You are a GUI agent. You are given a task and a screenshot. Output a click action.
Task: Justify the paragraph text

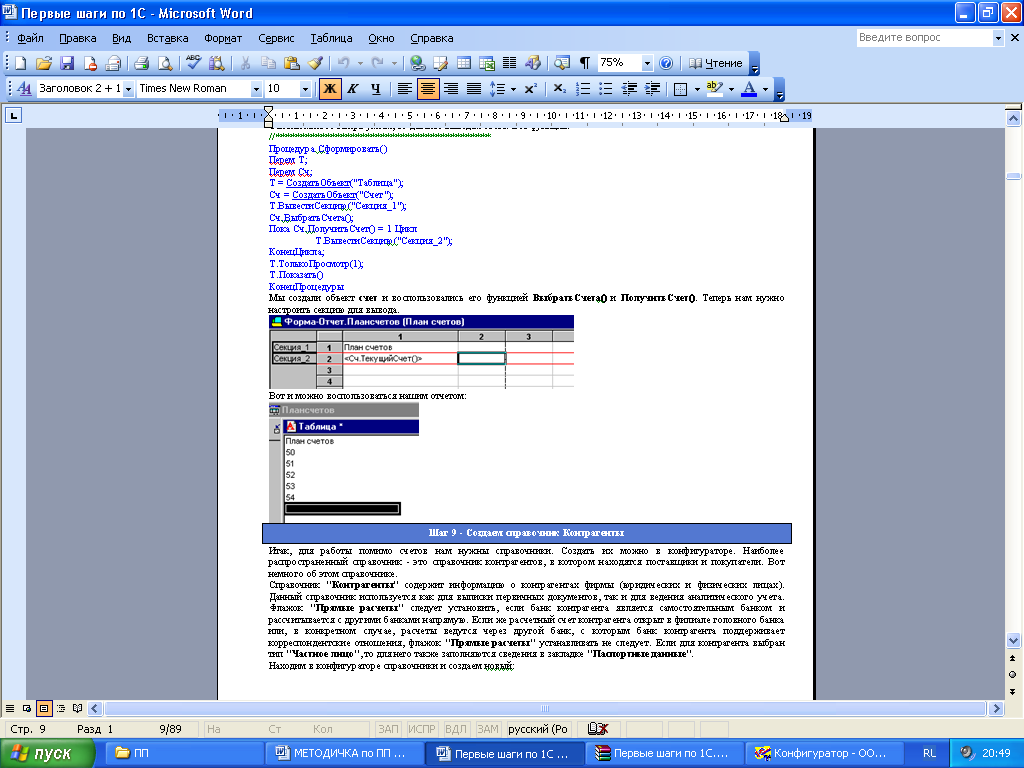coord(474,89)
